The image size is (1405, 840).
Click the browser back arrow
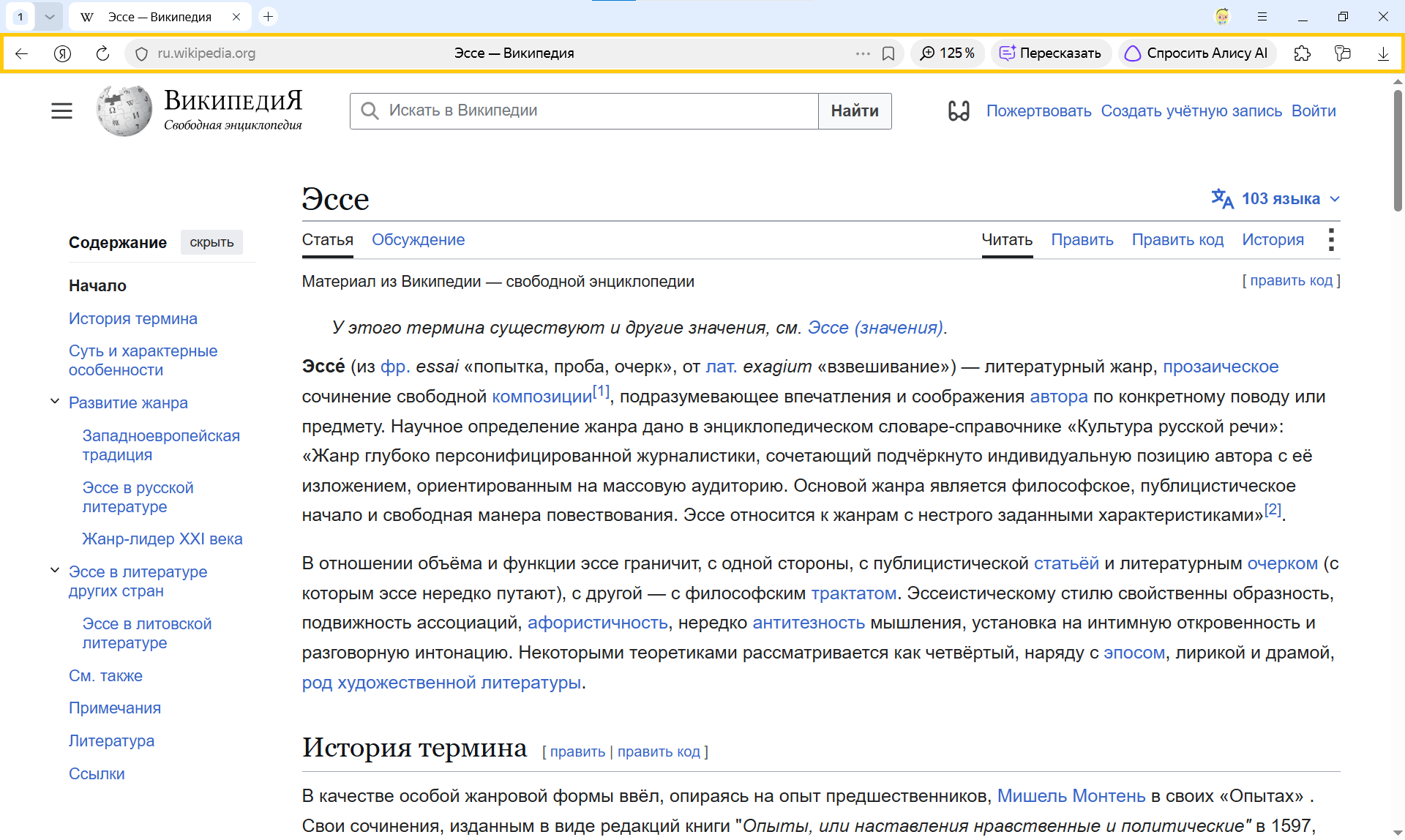point(21,53)
